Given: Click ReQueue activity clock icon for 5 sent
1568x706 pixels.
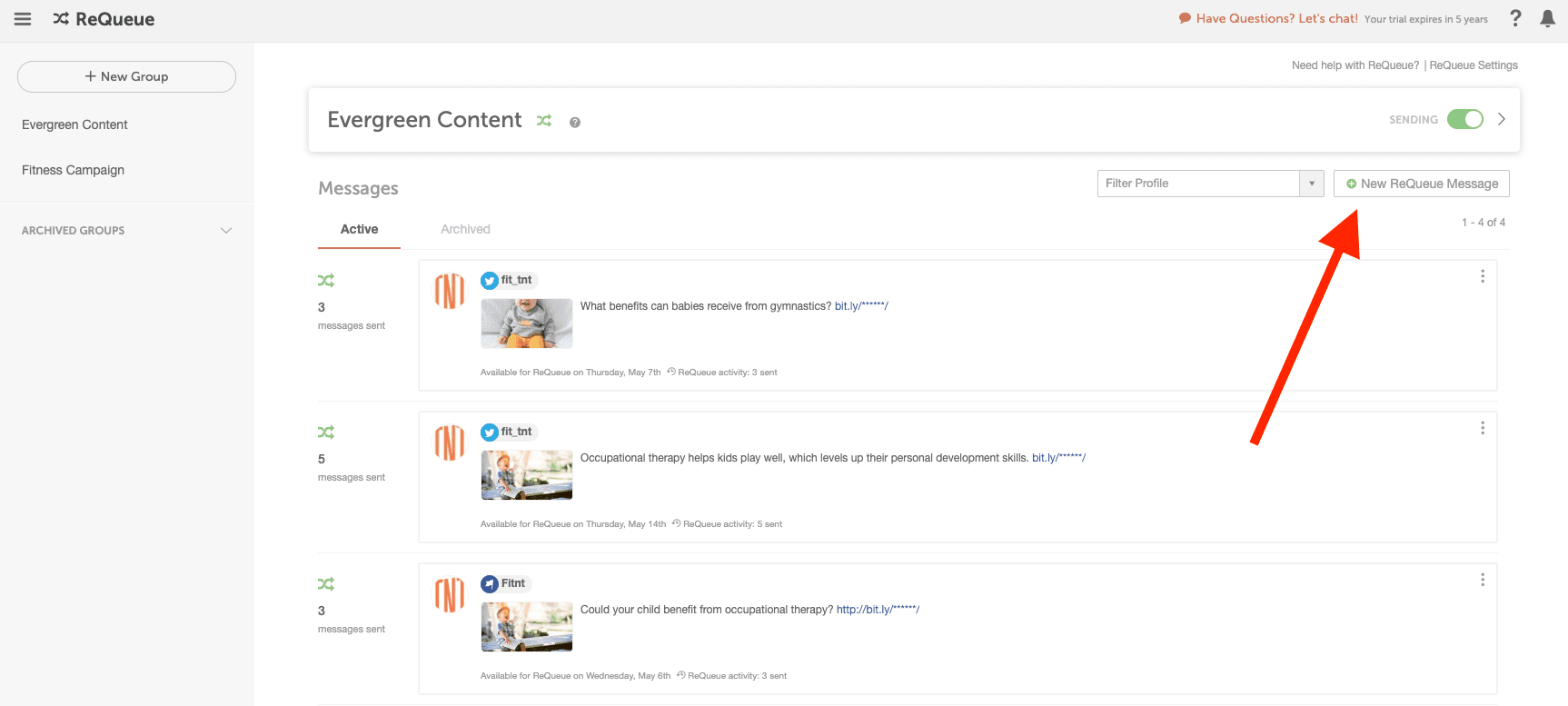Looking at the screenshot, I should (677, 523).
